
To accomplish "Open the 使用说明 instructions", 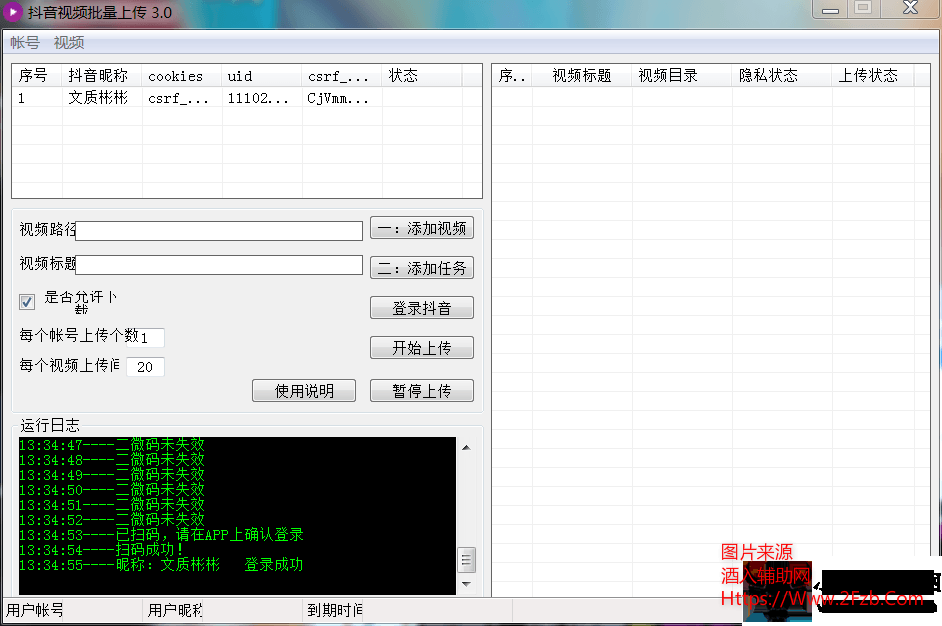I will [x=304, y=391].
